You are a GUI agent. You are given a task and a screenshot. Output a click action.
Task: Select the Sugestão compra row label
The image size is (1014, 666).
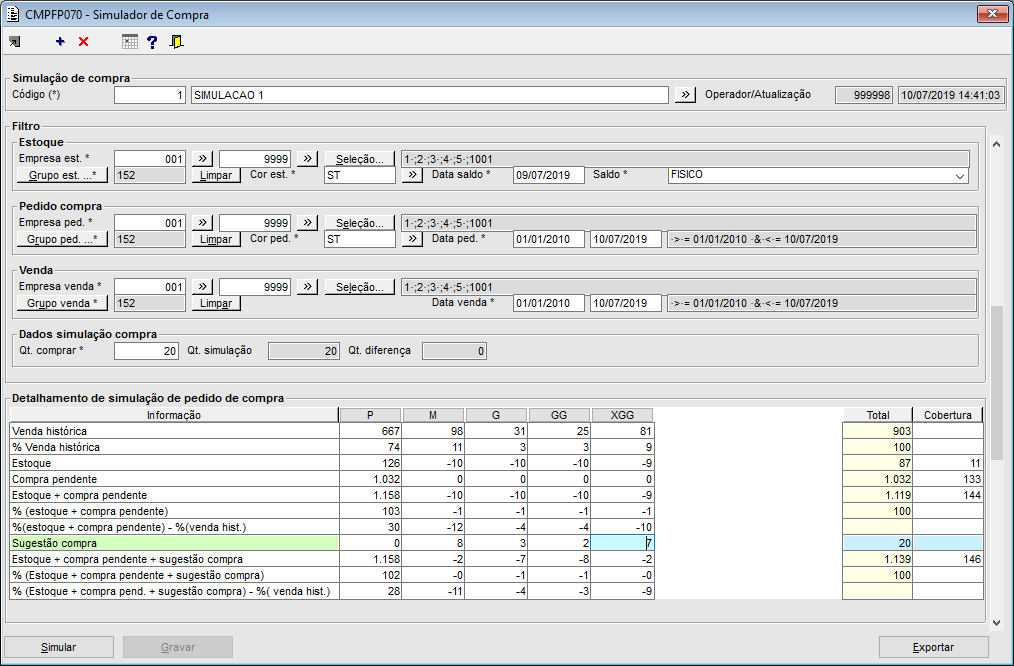point(175,543)
